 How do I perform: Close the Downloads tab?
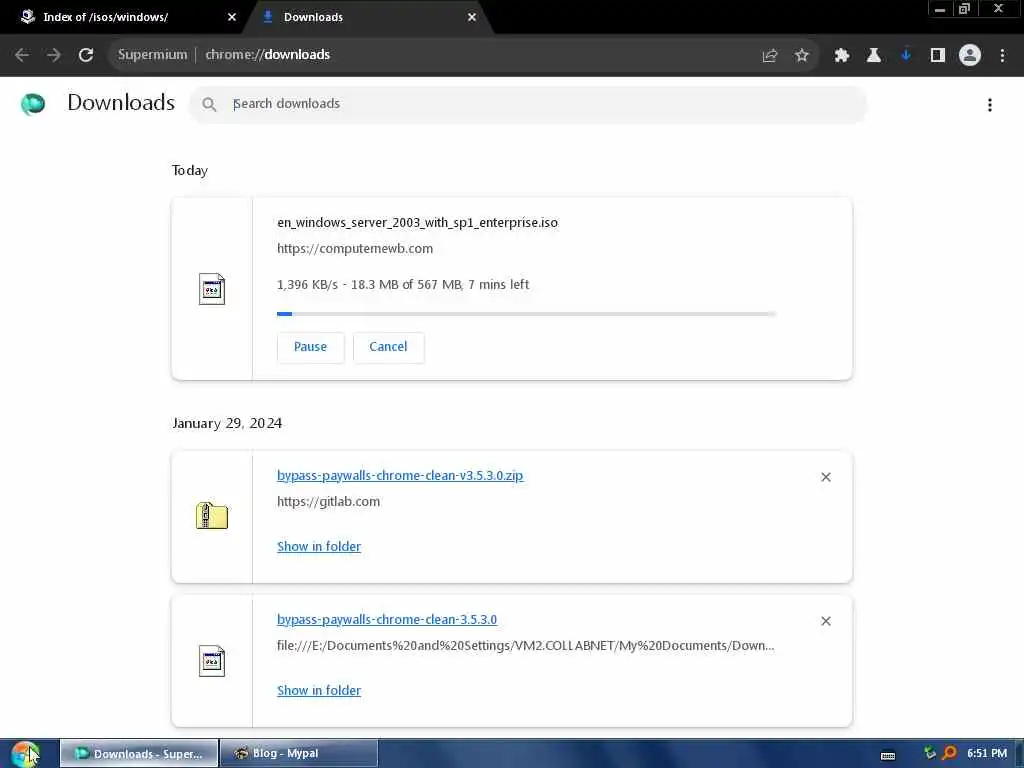tap(472, 17)
